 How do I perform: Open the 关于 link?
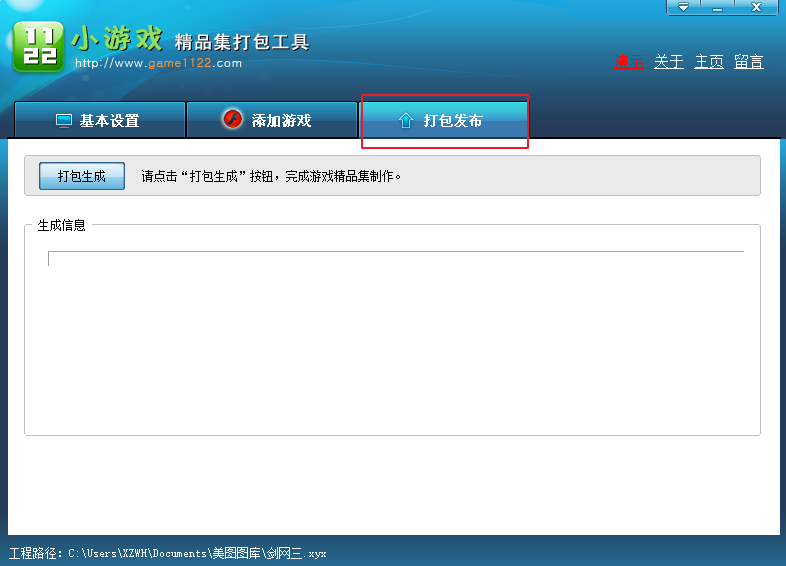click(669, 62)
